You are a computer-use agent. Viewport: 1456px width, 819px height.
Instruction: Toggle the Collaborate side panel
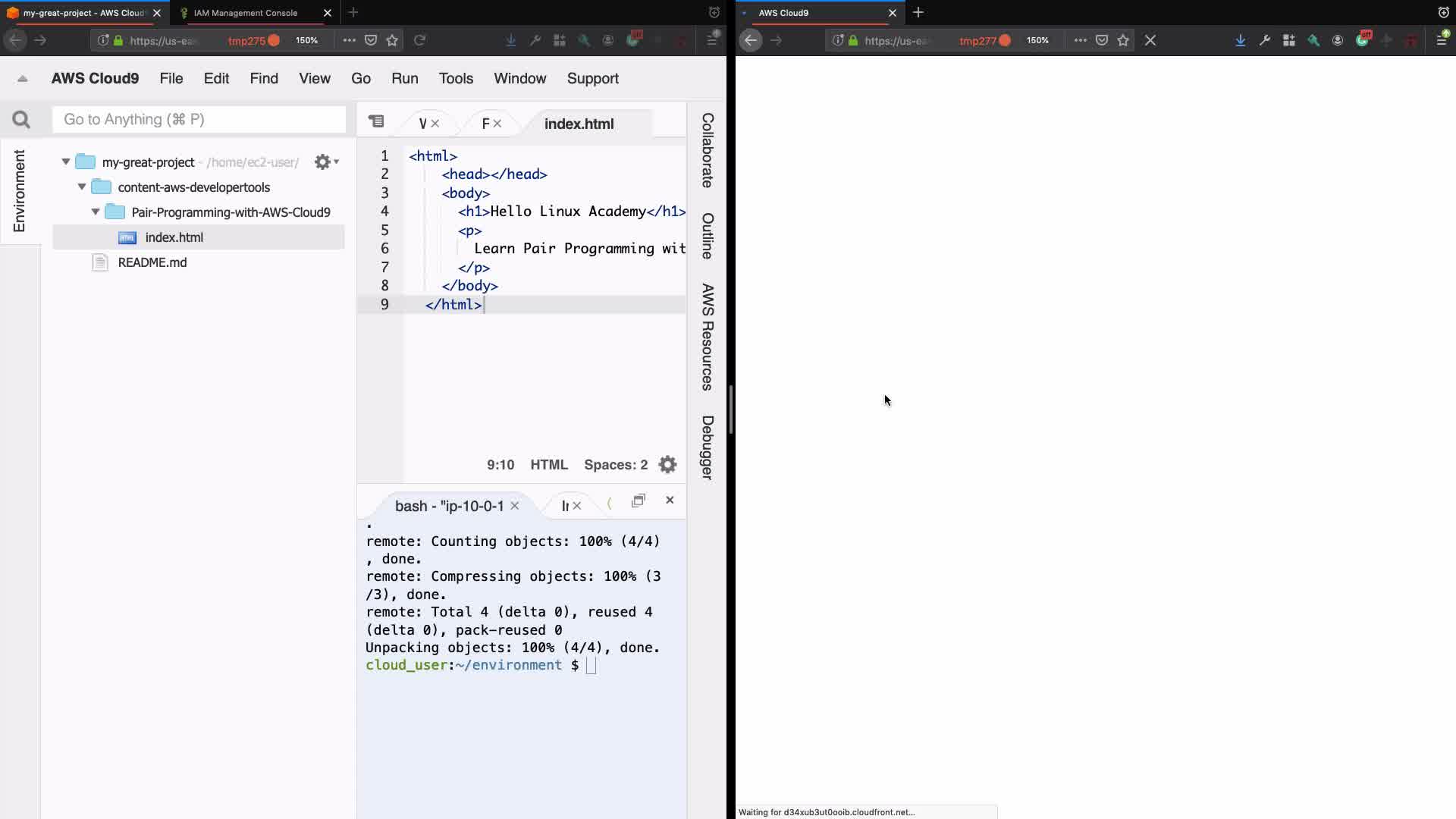click(707, 150)
